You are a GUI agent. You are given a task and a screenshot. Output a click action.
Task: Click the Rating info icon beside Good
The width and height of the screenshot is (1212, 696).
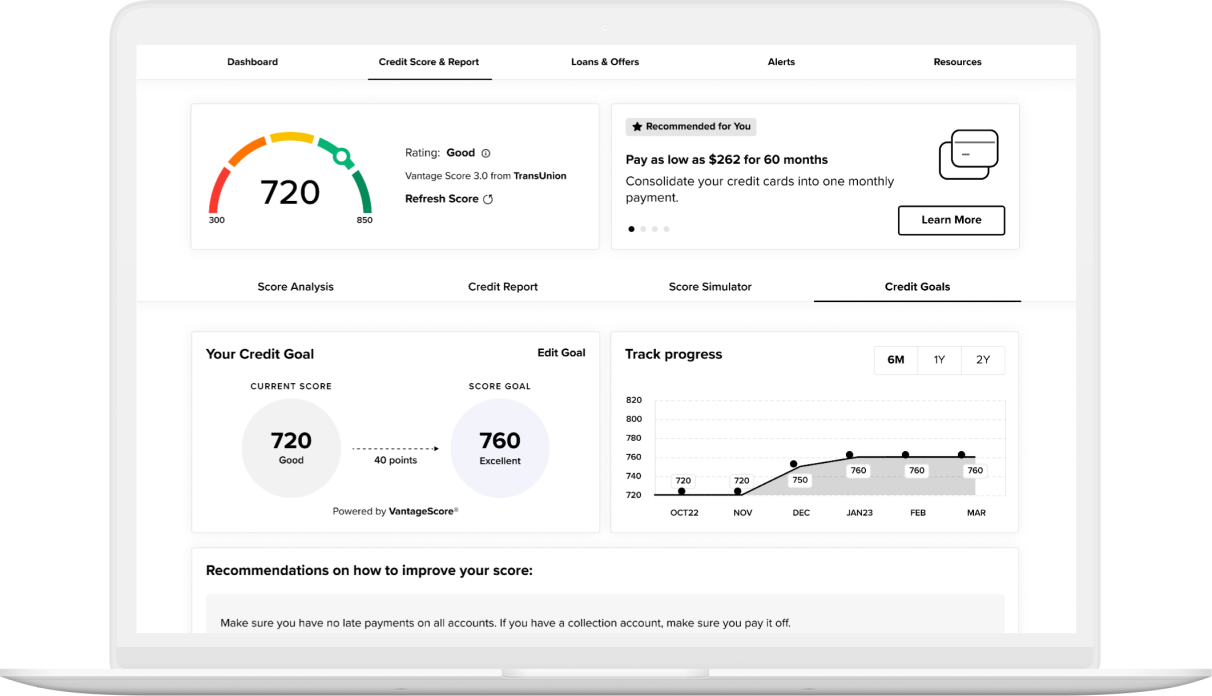tap(486, 153)
